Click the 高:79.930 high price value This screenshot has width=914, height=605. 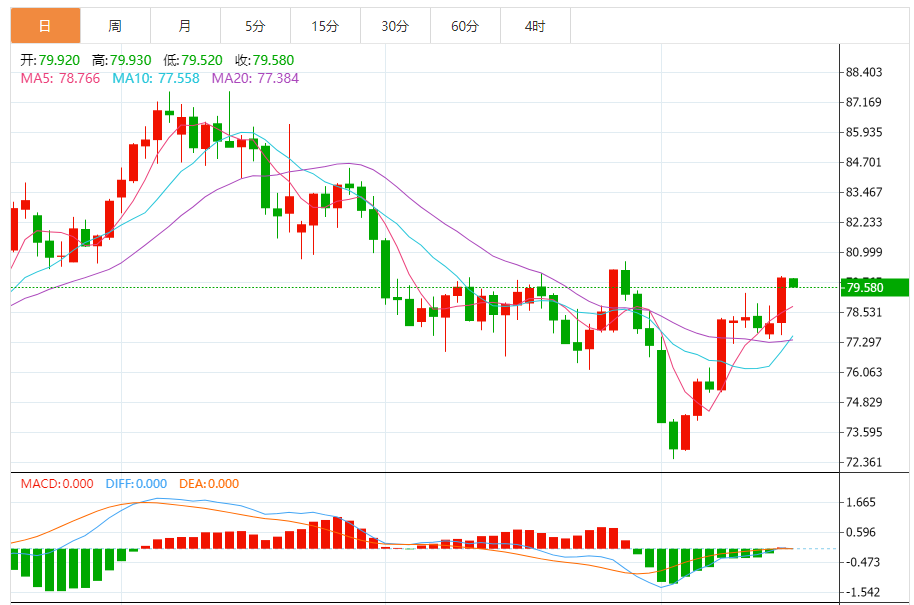121,60
